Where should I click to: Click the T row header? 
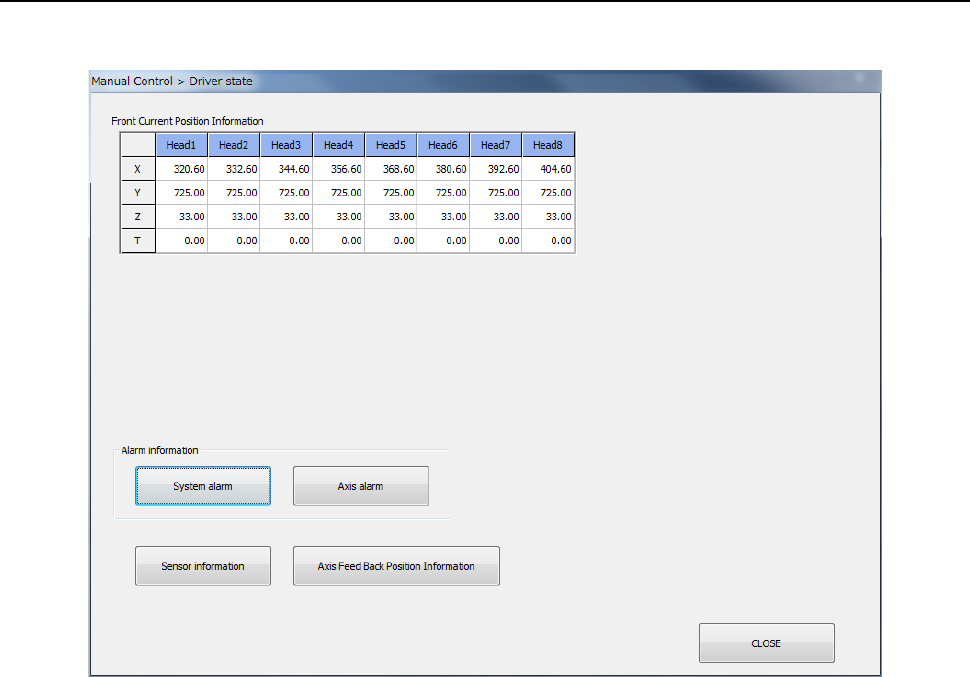coord(138,241)
